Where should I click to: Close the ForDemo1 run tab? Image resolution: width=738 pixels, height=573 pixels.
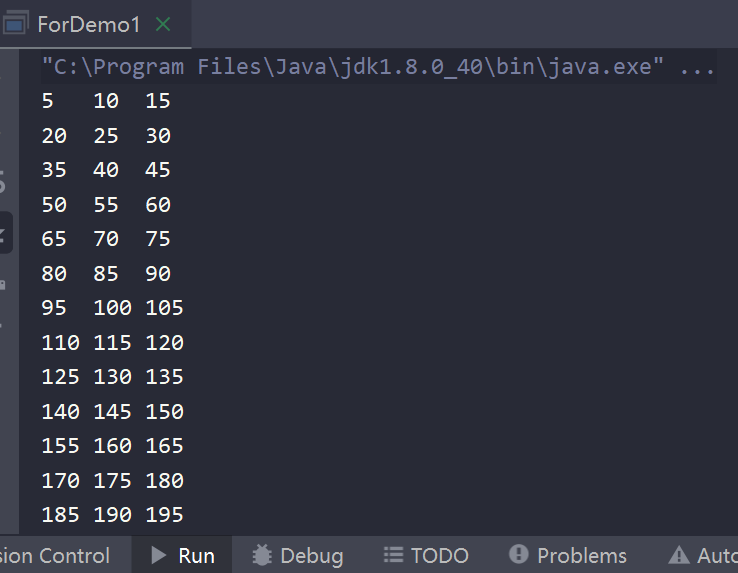[164, 24]
